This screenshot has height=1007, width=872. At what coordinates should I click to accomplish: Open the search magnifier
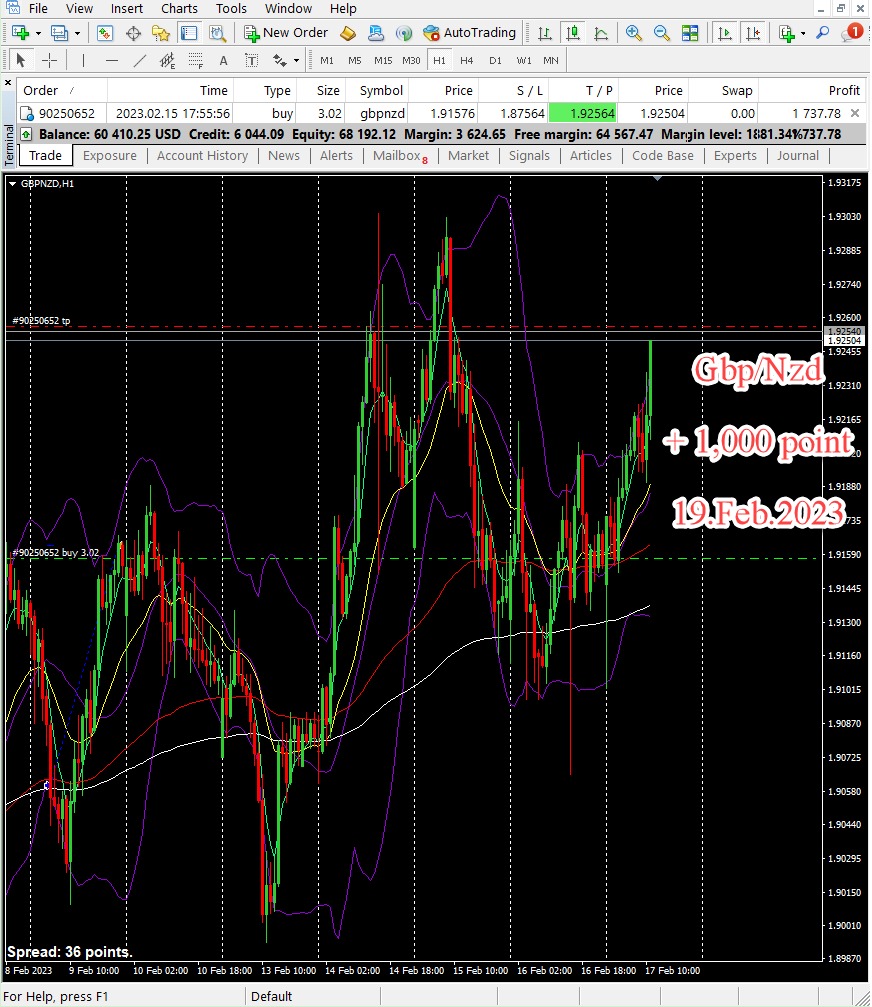coord(823,33)
